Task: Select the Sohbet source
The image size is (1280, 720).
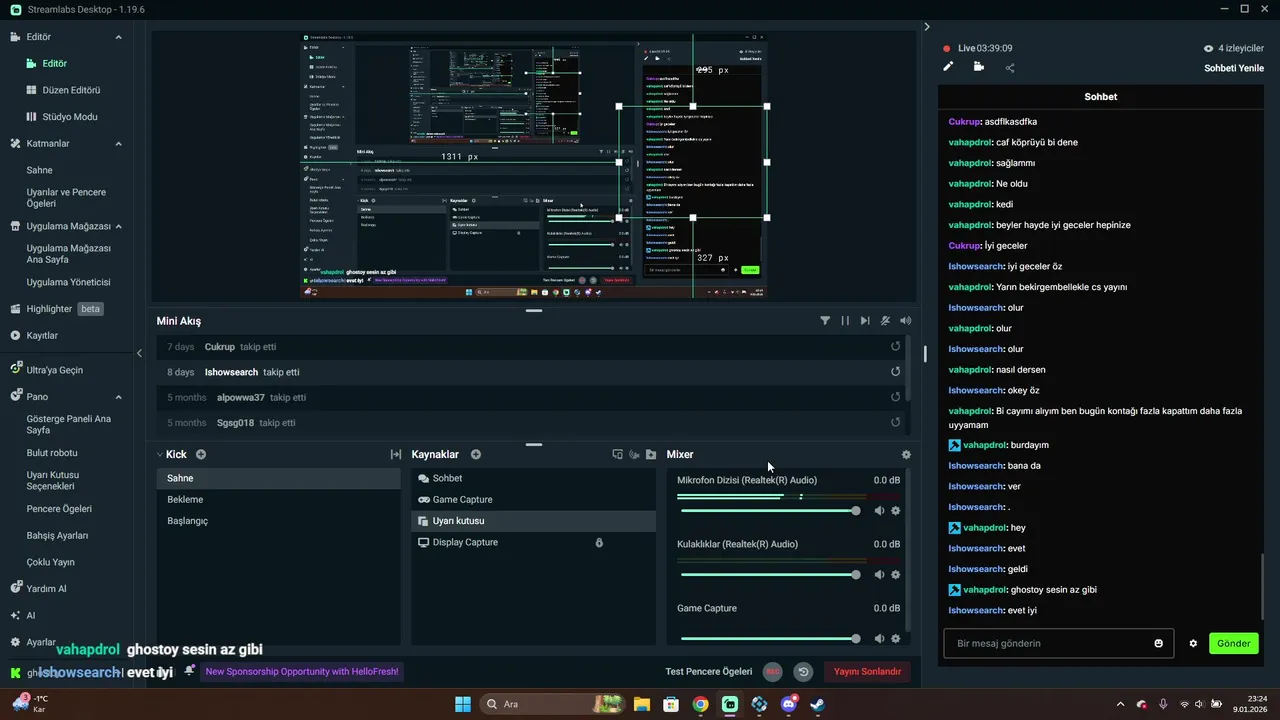Action: (533, 478)
